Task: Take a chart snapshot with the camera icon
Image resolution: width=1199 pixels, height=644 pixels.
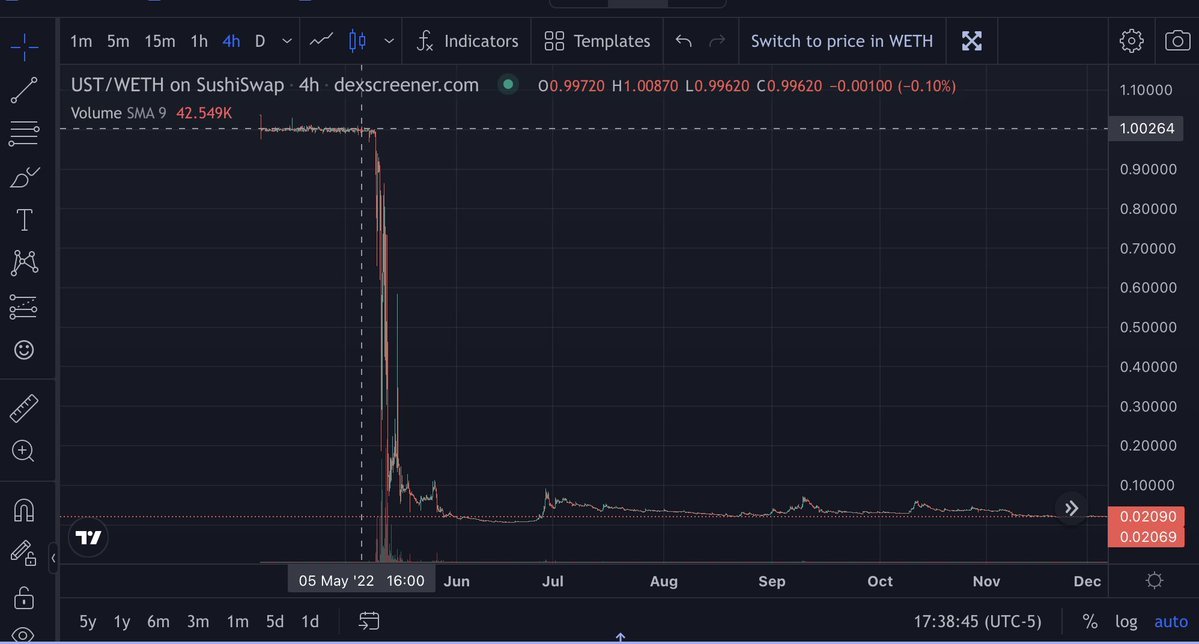Action: 1177,40
